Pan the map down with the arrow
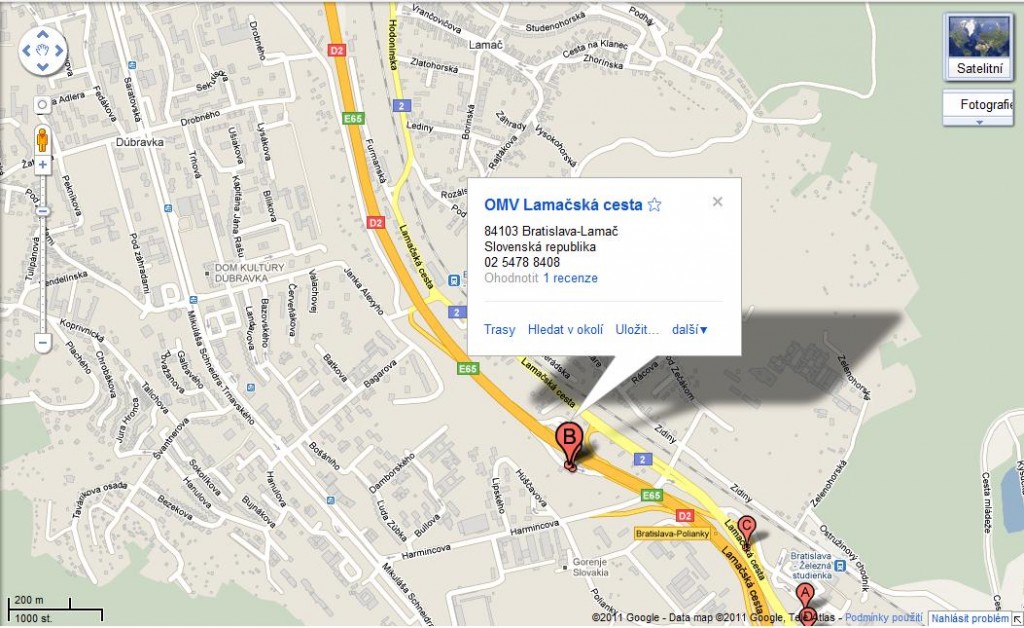Screen dimensions: 1024x628 coord(42,66)
